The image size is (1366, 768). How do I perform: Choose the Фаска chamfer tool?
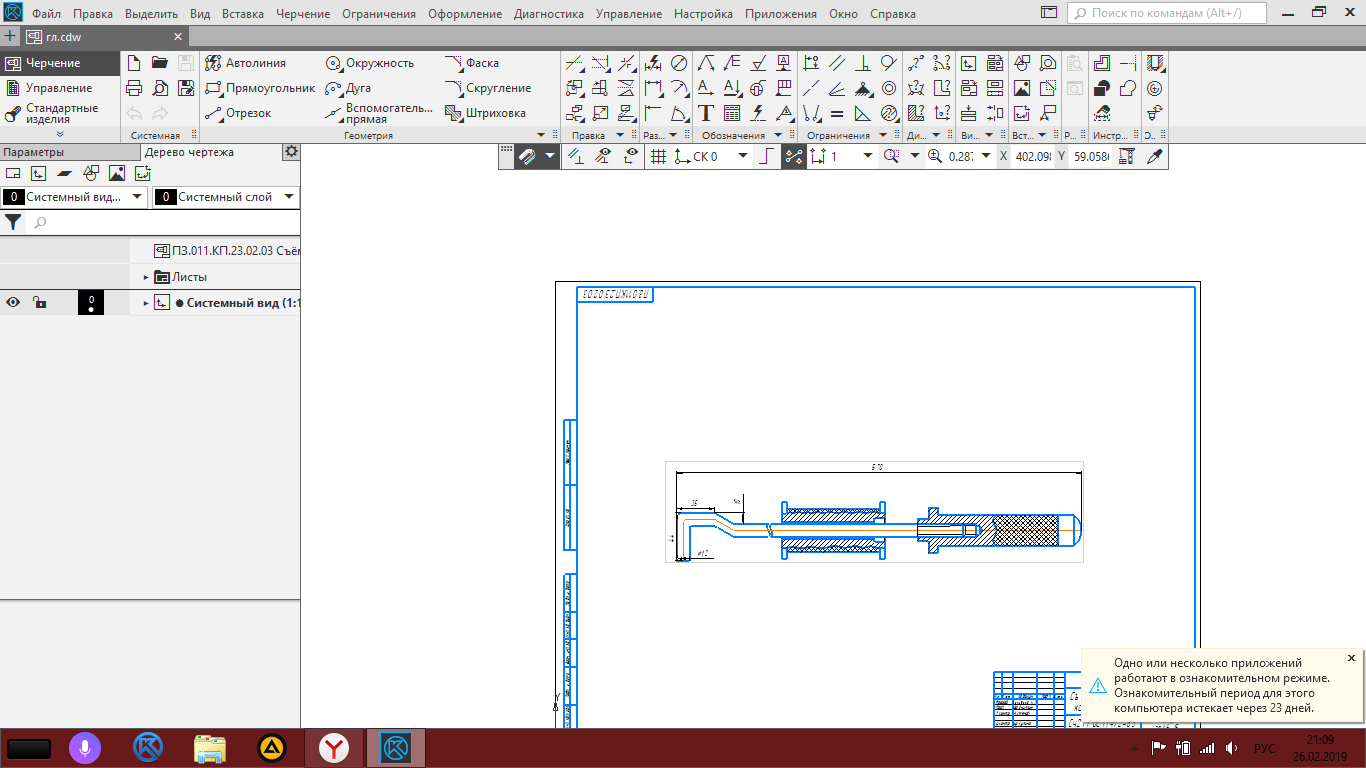click(x=472, y=63)
